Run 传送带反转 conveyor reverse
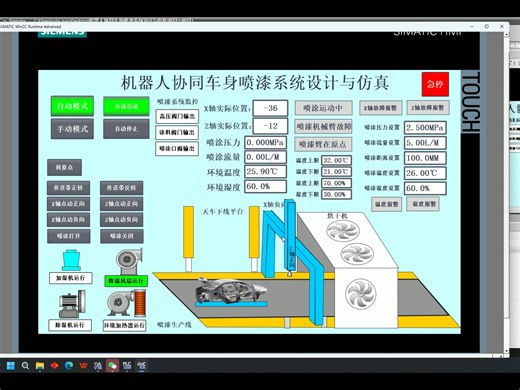Image resolution: width=520 pixels, height=390 pixels. point(122,188)
